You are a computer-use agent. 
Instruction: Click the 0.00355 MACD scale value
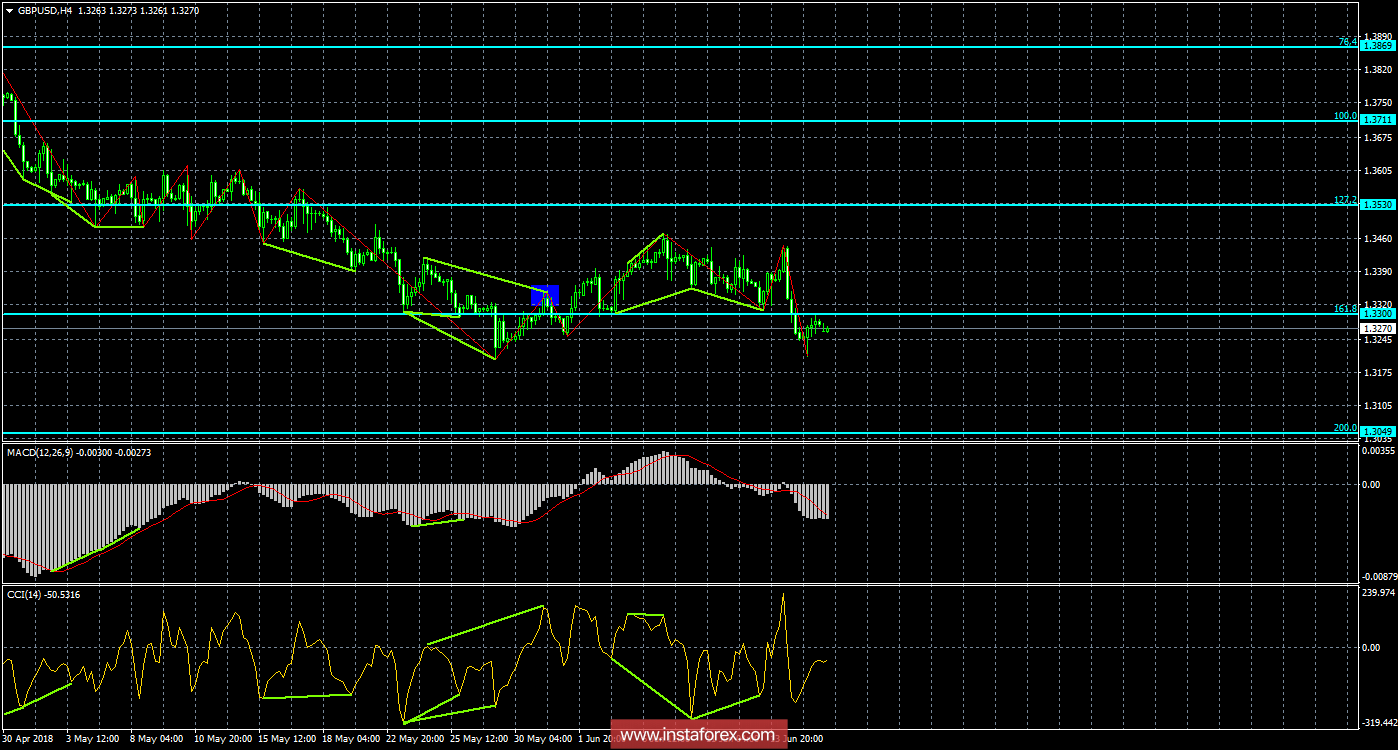1379,450
